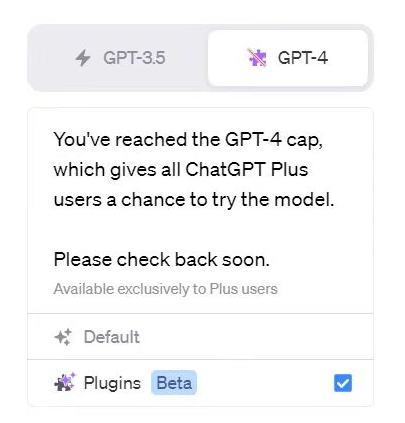Click 'Available exclusively to Plus users' note
This screenshot has width=405, height=423.
[165, 289]
